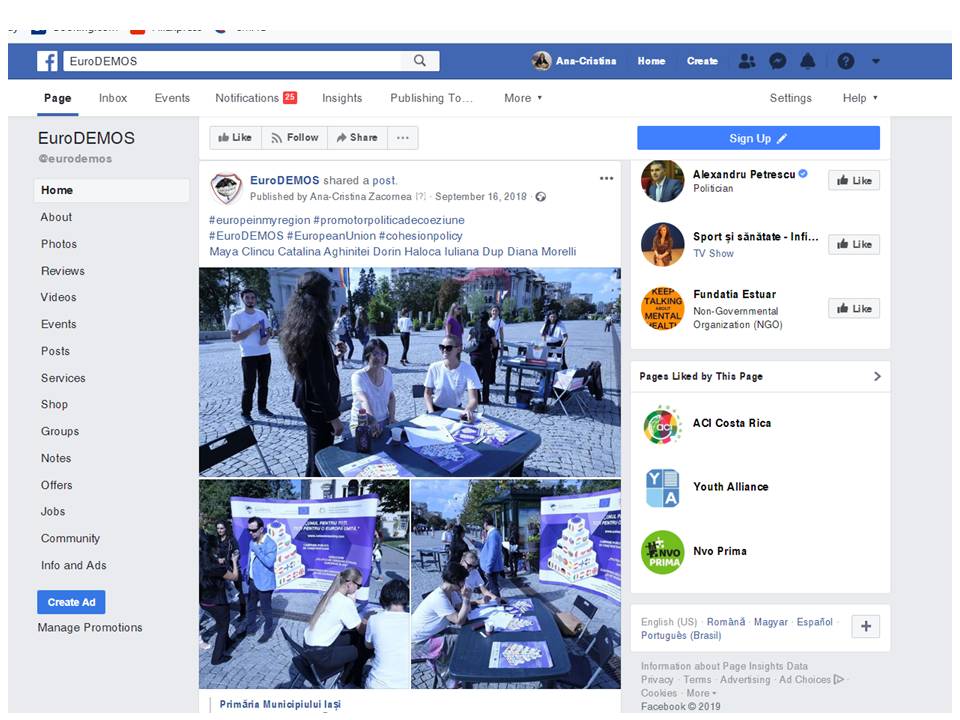Image resolution: width=960 pixels, height=720 pixels.
Task: Click the Home link in blue bar
Action: click(x=651, y=61)
